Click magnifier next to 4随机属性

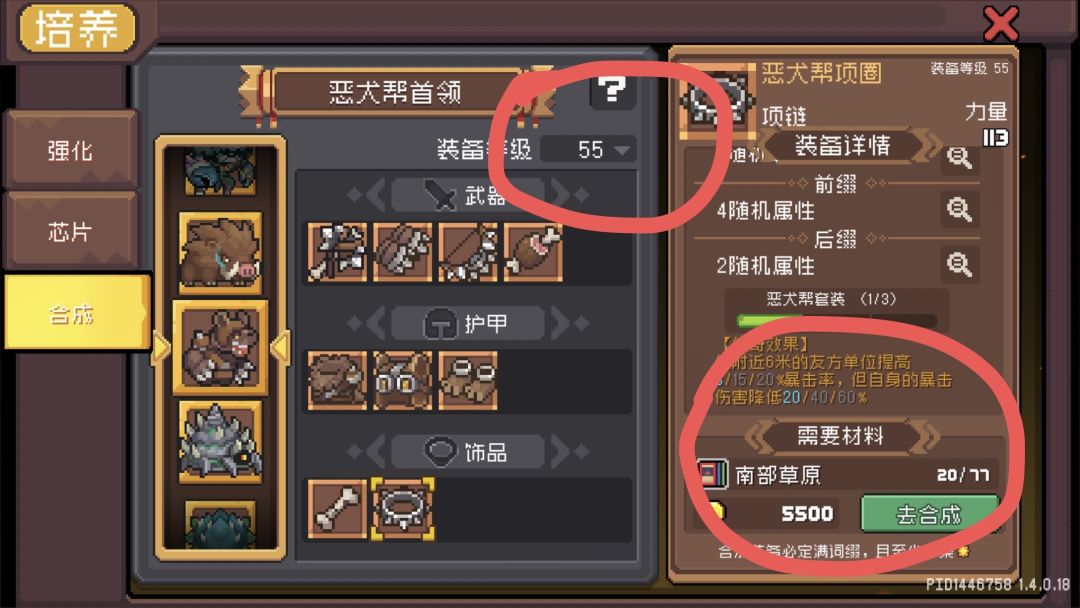pos(959,209)
